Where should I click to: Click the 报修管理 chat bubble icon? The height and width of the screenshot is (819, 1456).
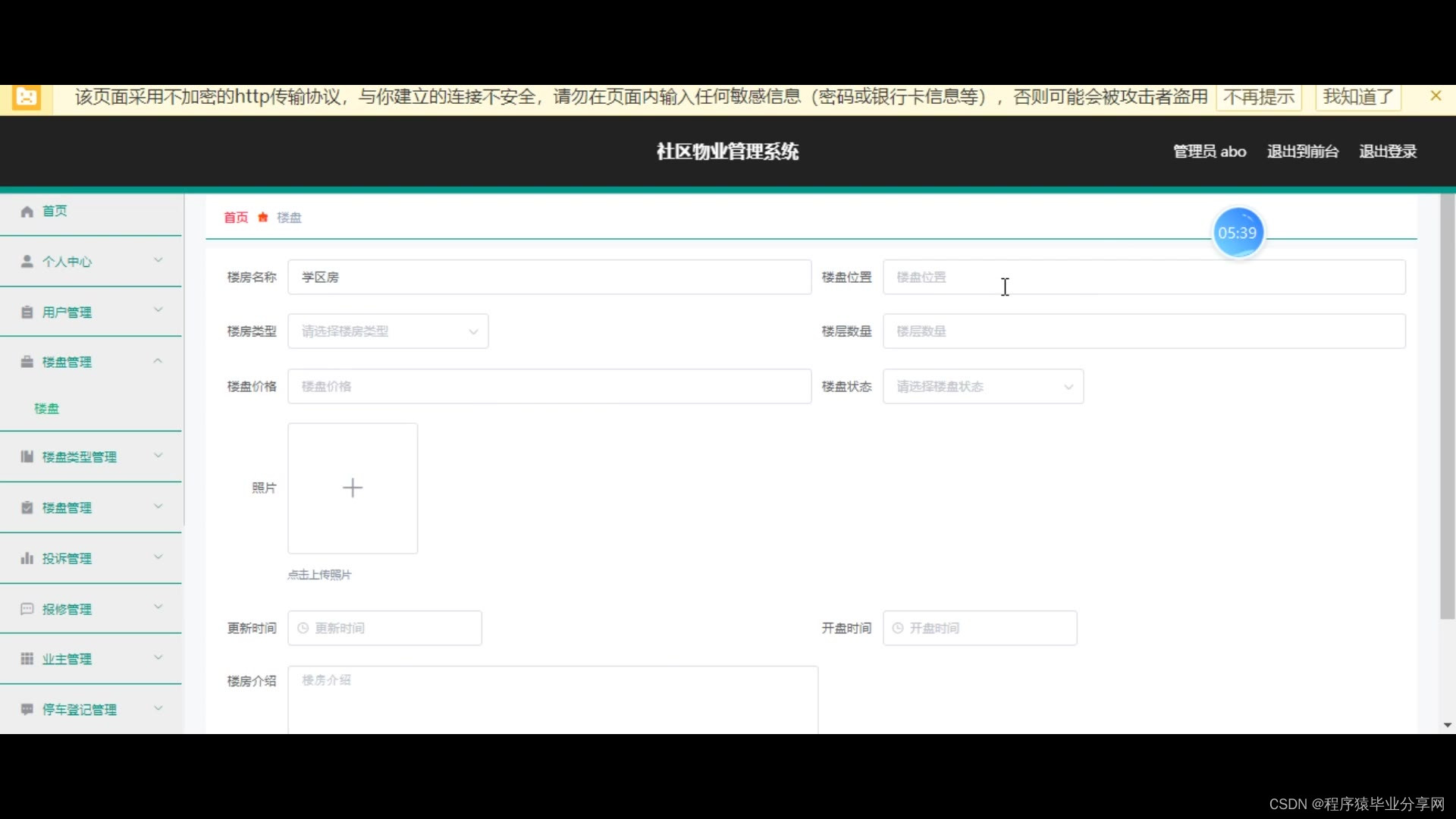27,609
